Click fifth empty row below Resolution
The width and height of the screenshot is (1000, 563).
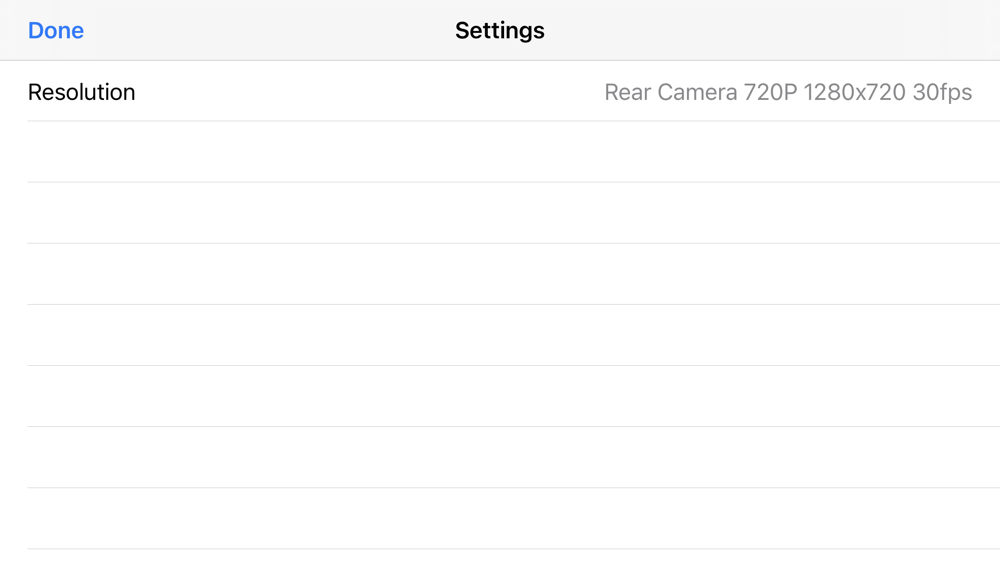click(x=500, y=396)
